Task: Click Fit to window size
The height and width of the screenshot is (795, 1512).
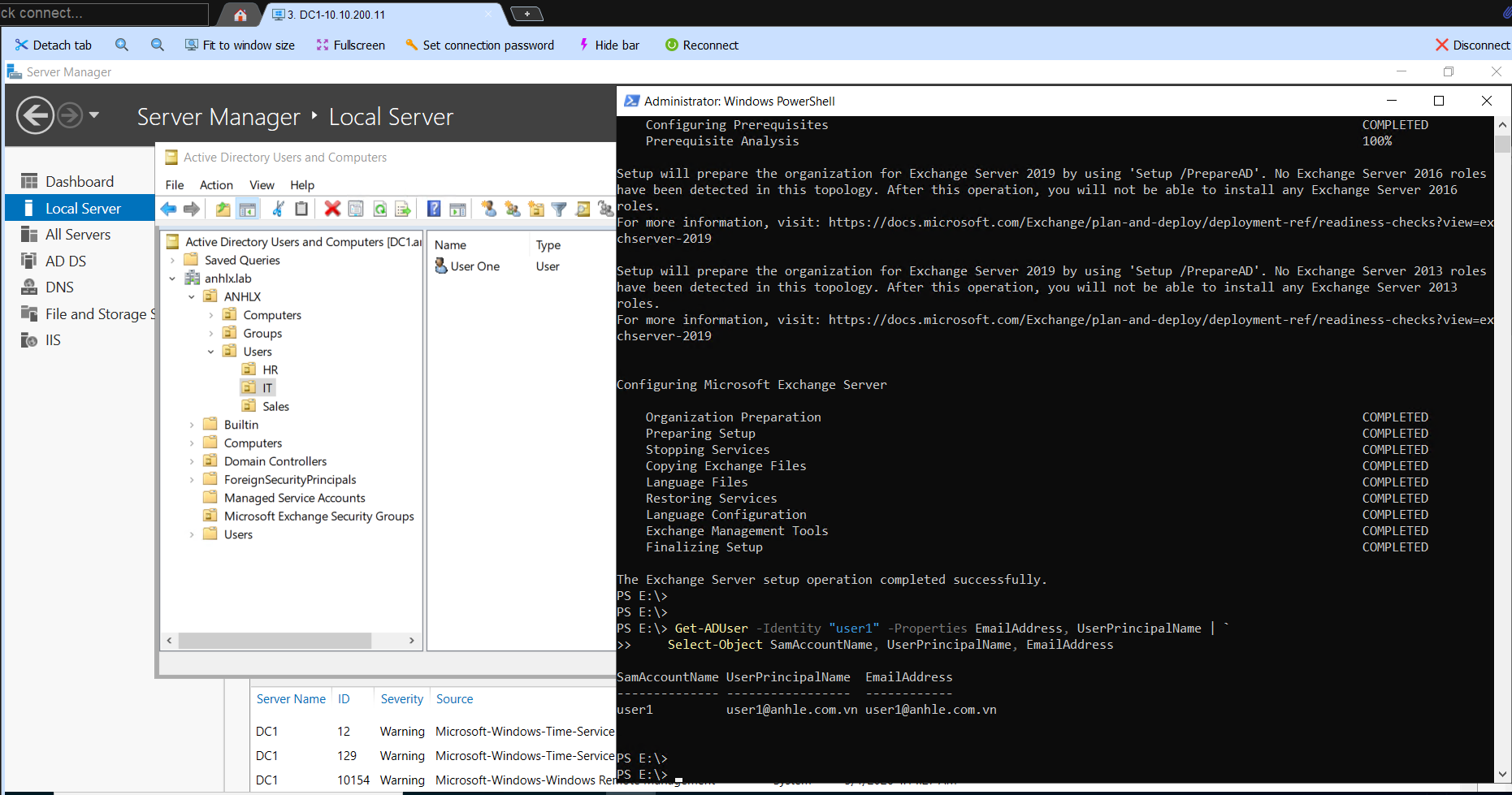Action: [240, 45]
